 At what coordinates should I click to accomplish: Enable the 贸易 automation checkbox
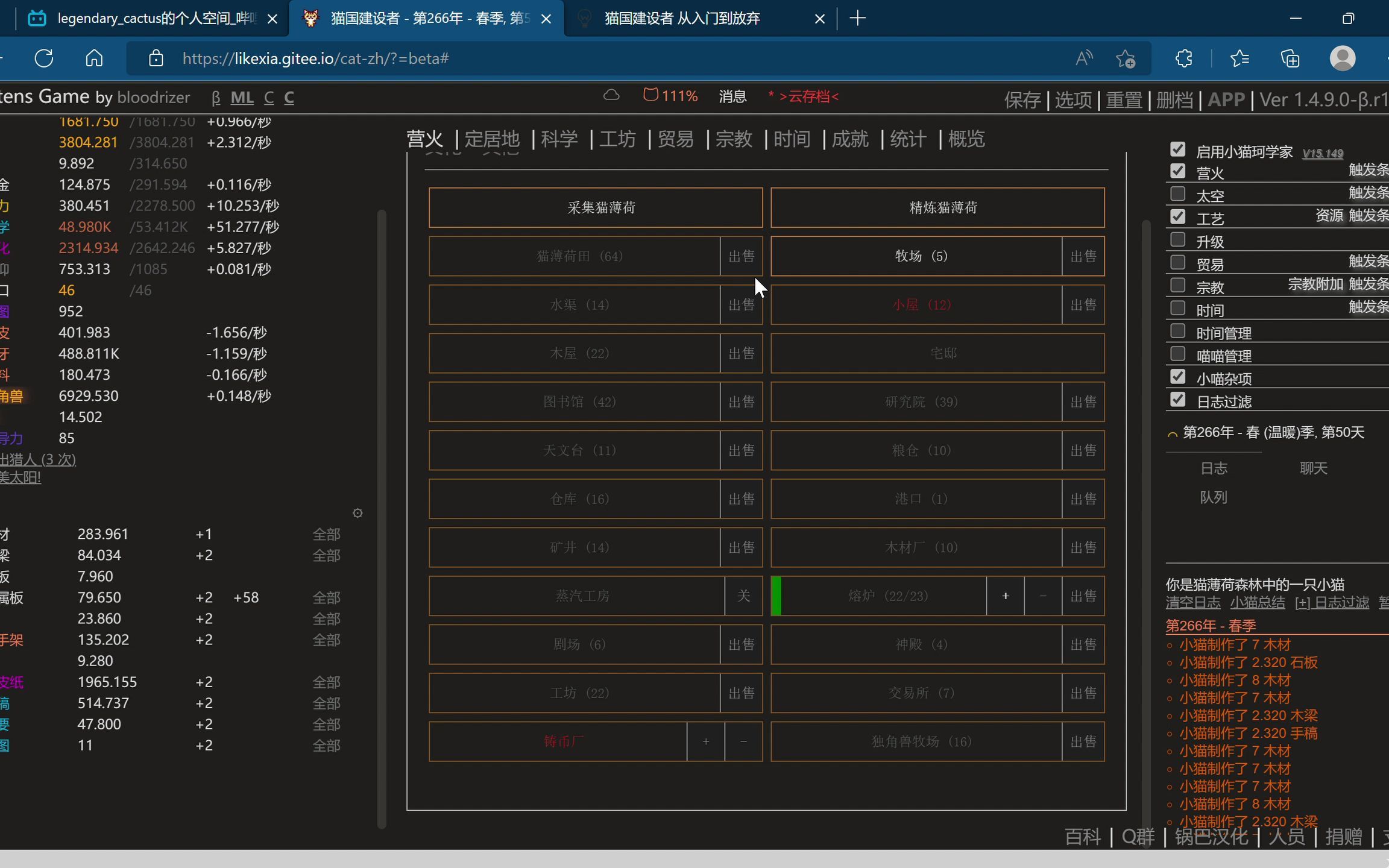pyautogui.click(x=1177, y=262)
